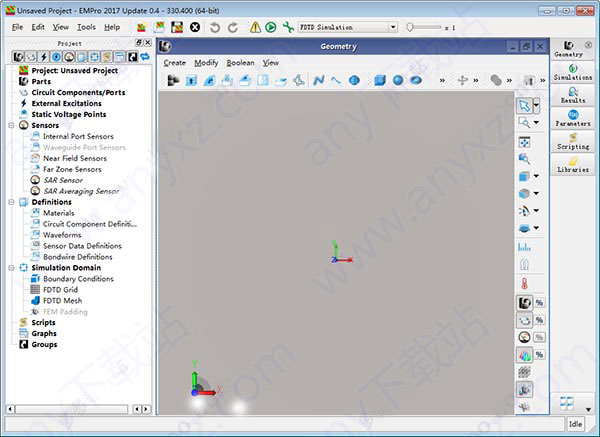Click the red thermometer icon
The height and width of the screenshot is (437, 600).
[524, 284]
